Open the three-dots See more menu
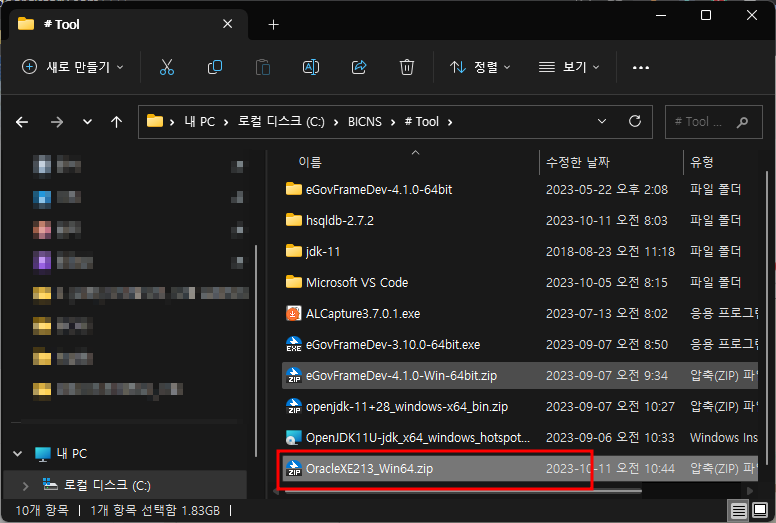The height and width of the screenshot is (523, 776). pos(641,67)
